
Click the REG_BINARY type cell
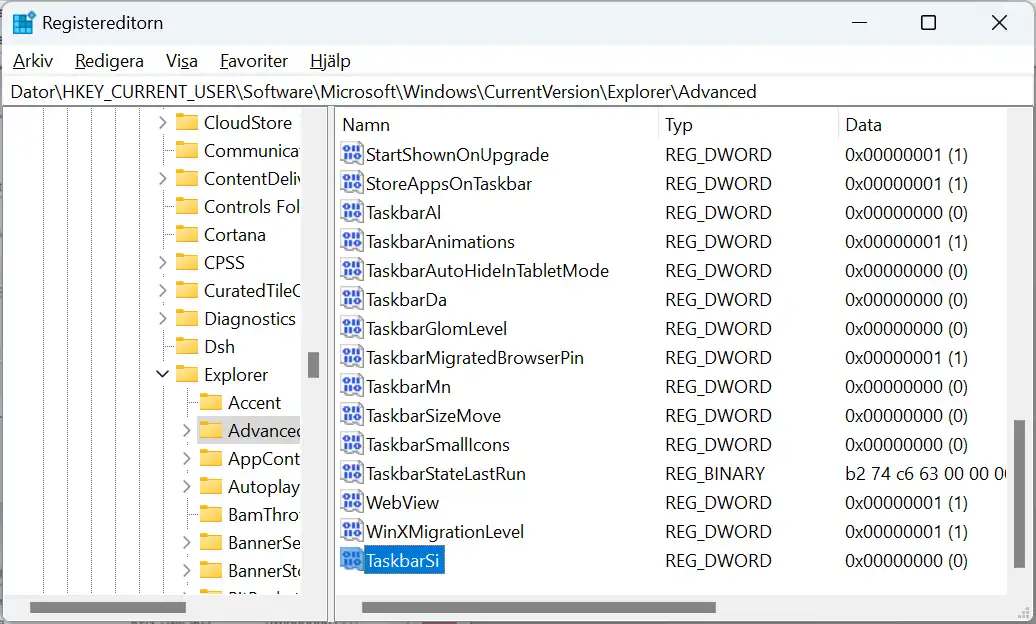coord(715,474)
